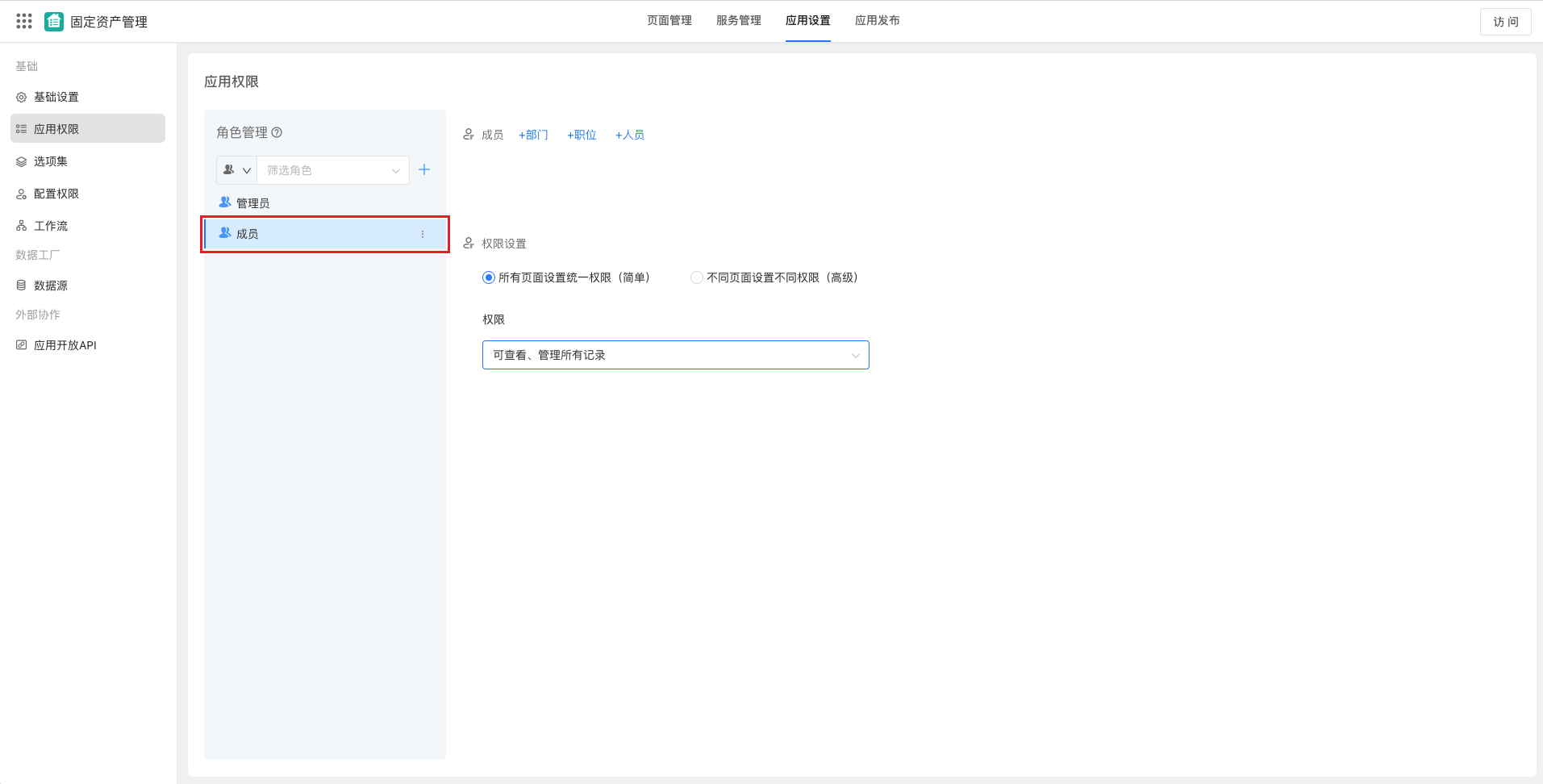Viewport: 1543px width, 784px height.
Task: Click the 固定资产管理 app icon
Action: [x=53, y=21]
